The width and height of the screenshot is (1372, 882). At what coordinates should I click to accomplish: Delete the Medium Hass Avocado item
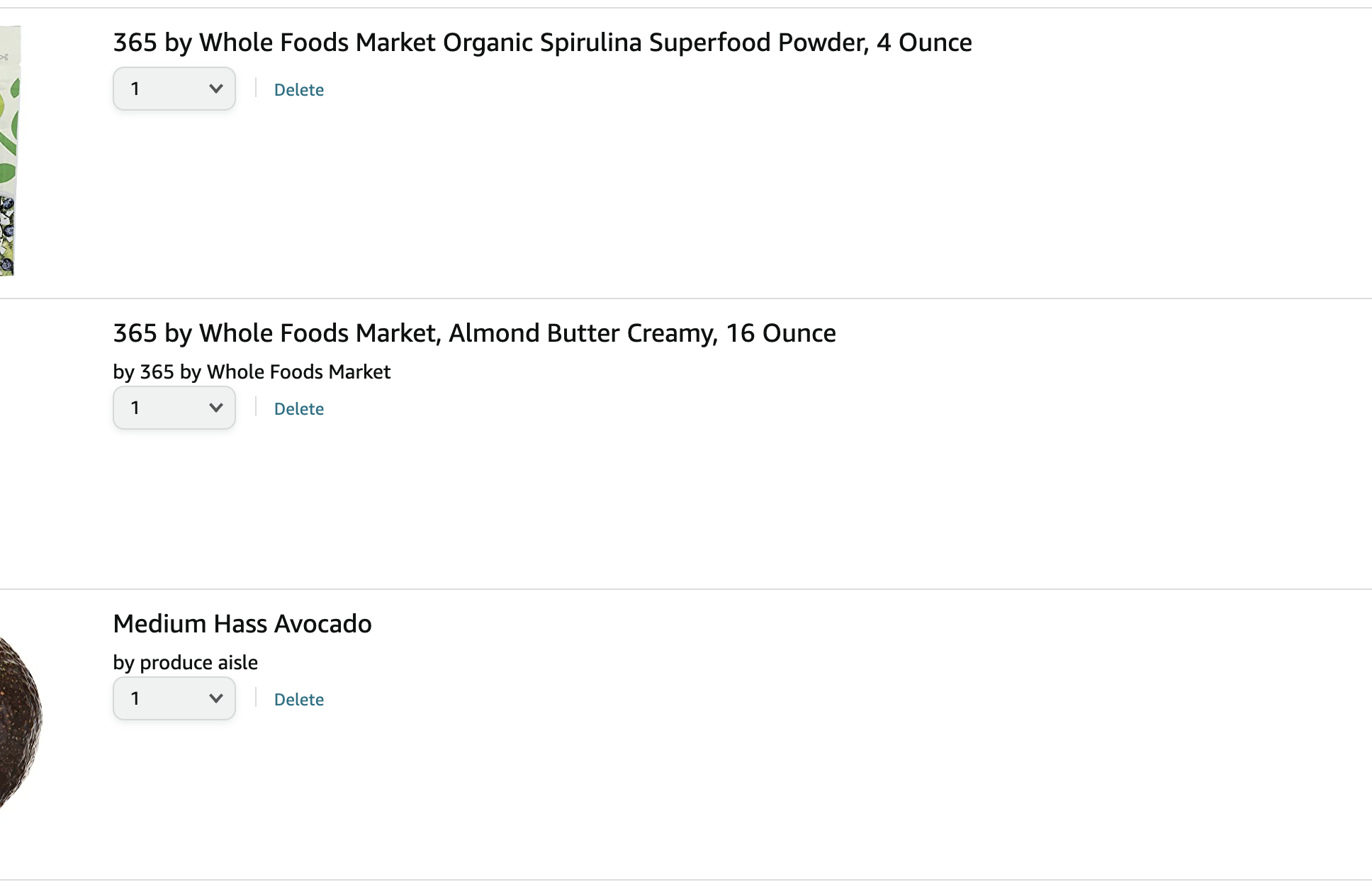pos(299,700)
